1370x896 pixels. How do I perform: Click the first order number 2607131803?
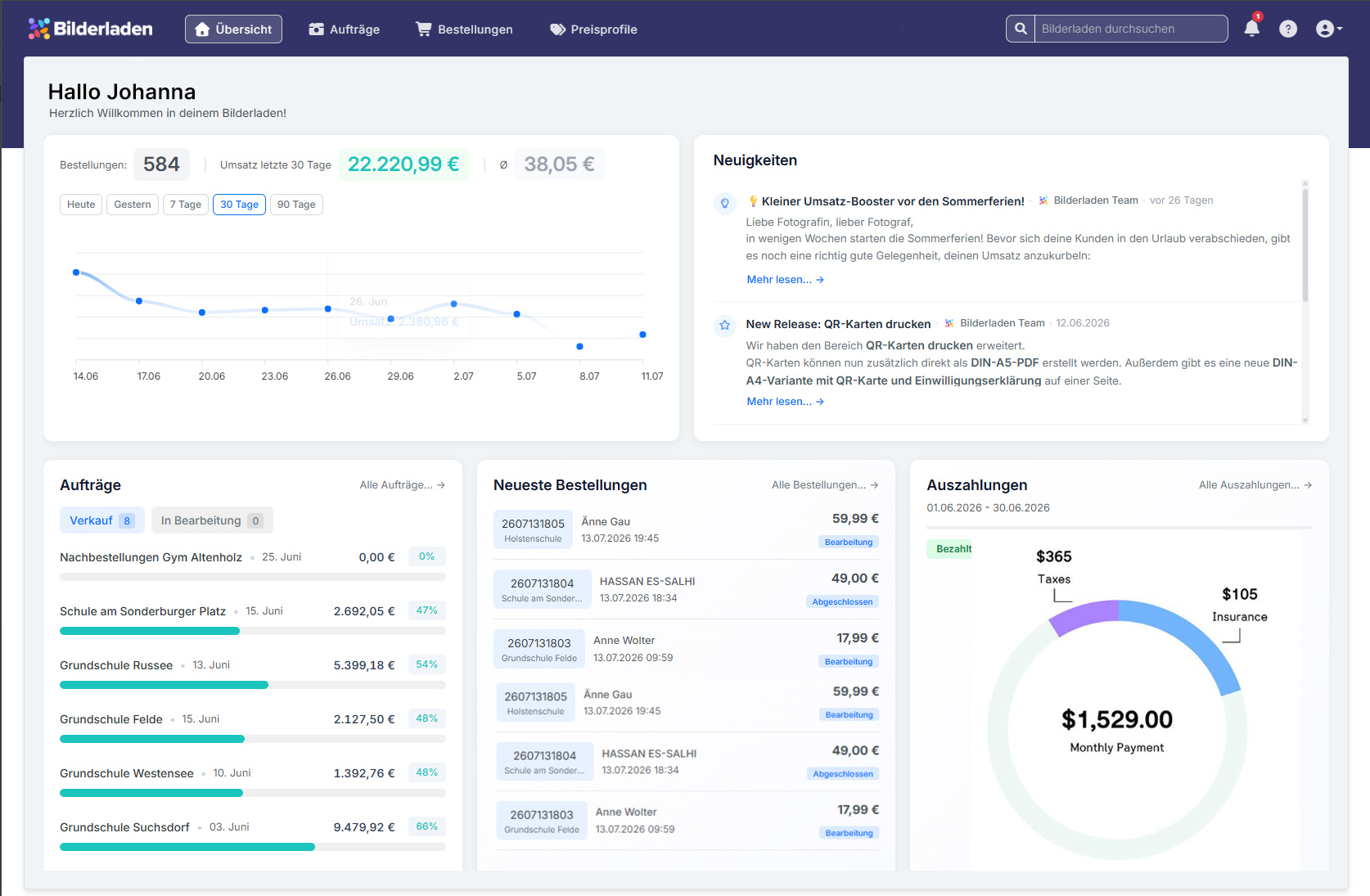539,643
